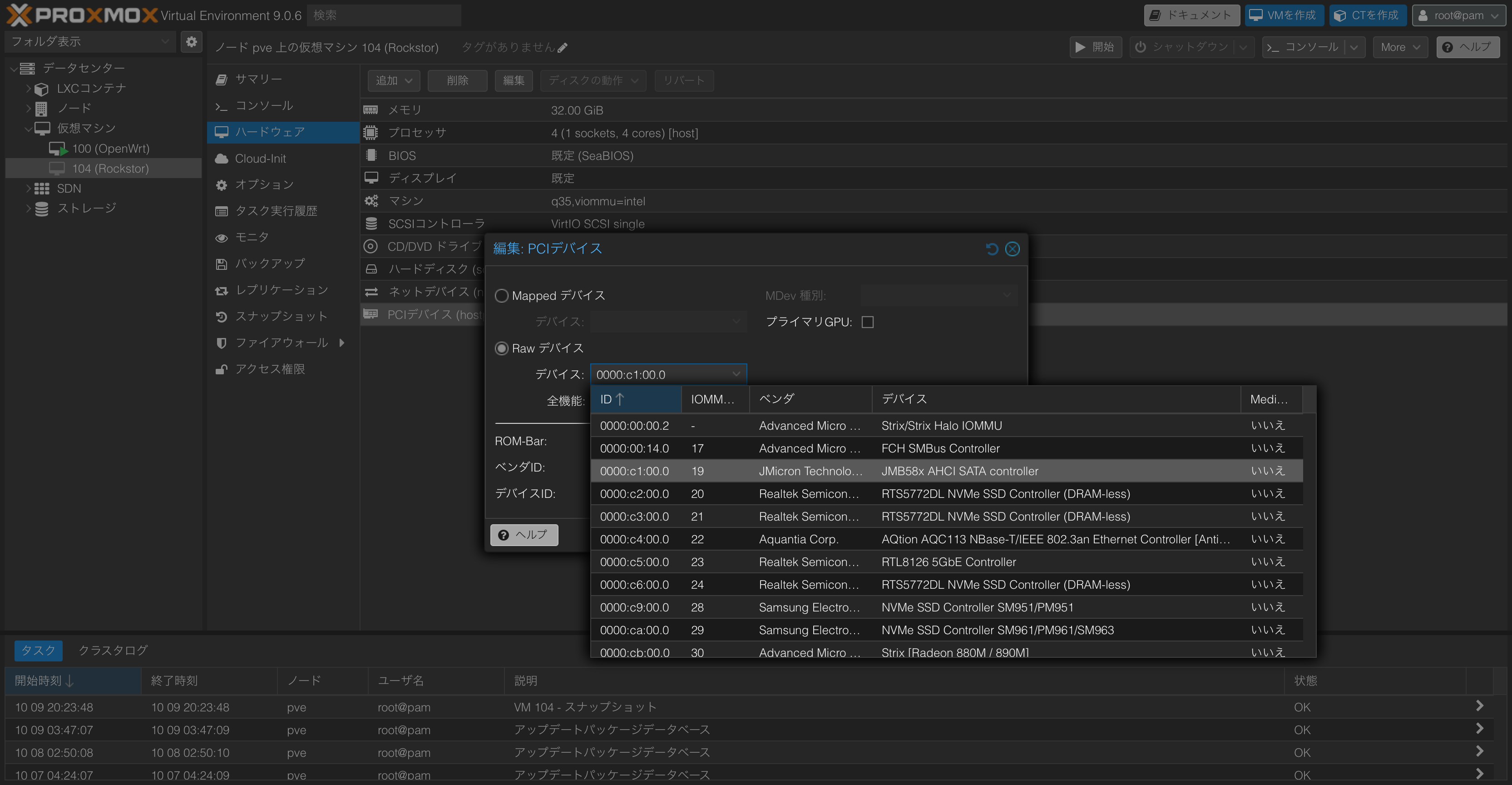
Task: Select the Raw デバイス radio button
Action: [501, 349]
